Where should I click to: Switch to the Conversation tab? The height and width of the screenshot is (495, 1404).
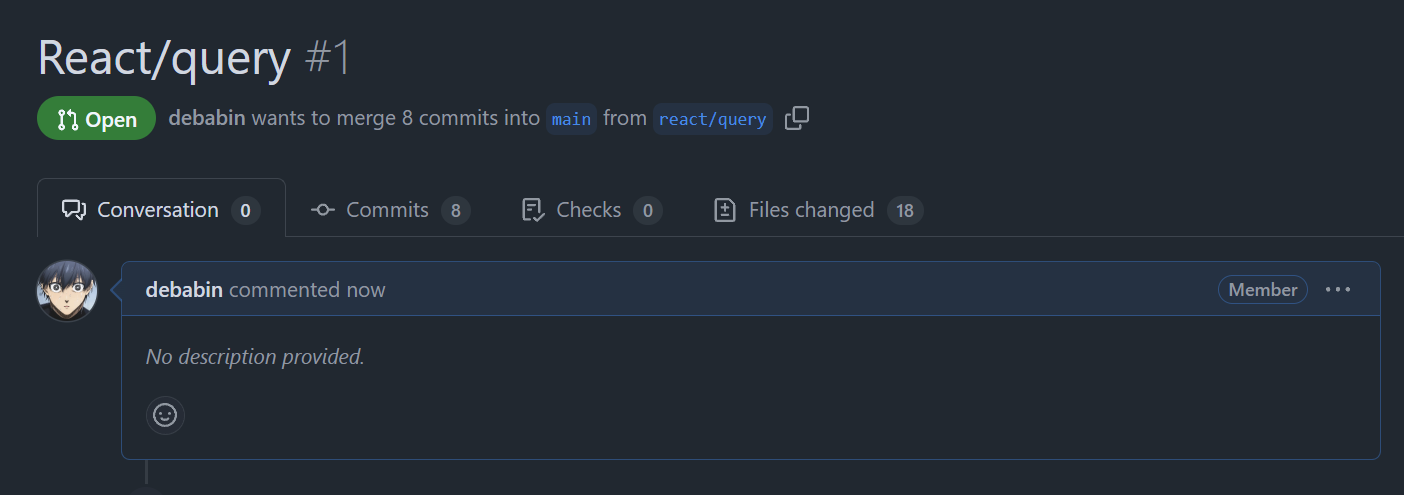coord(161,209)
